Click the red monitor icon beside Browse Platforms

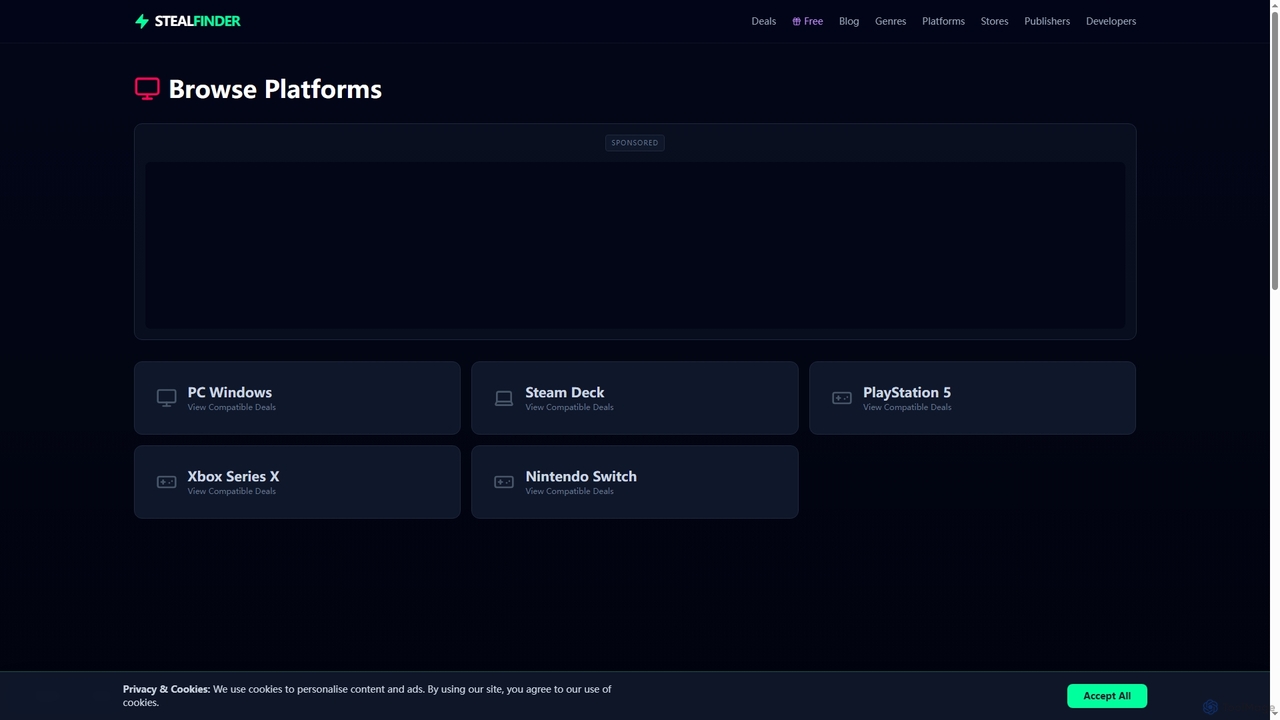point(147,89)
